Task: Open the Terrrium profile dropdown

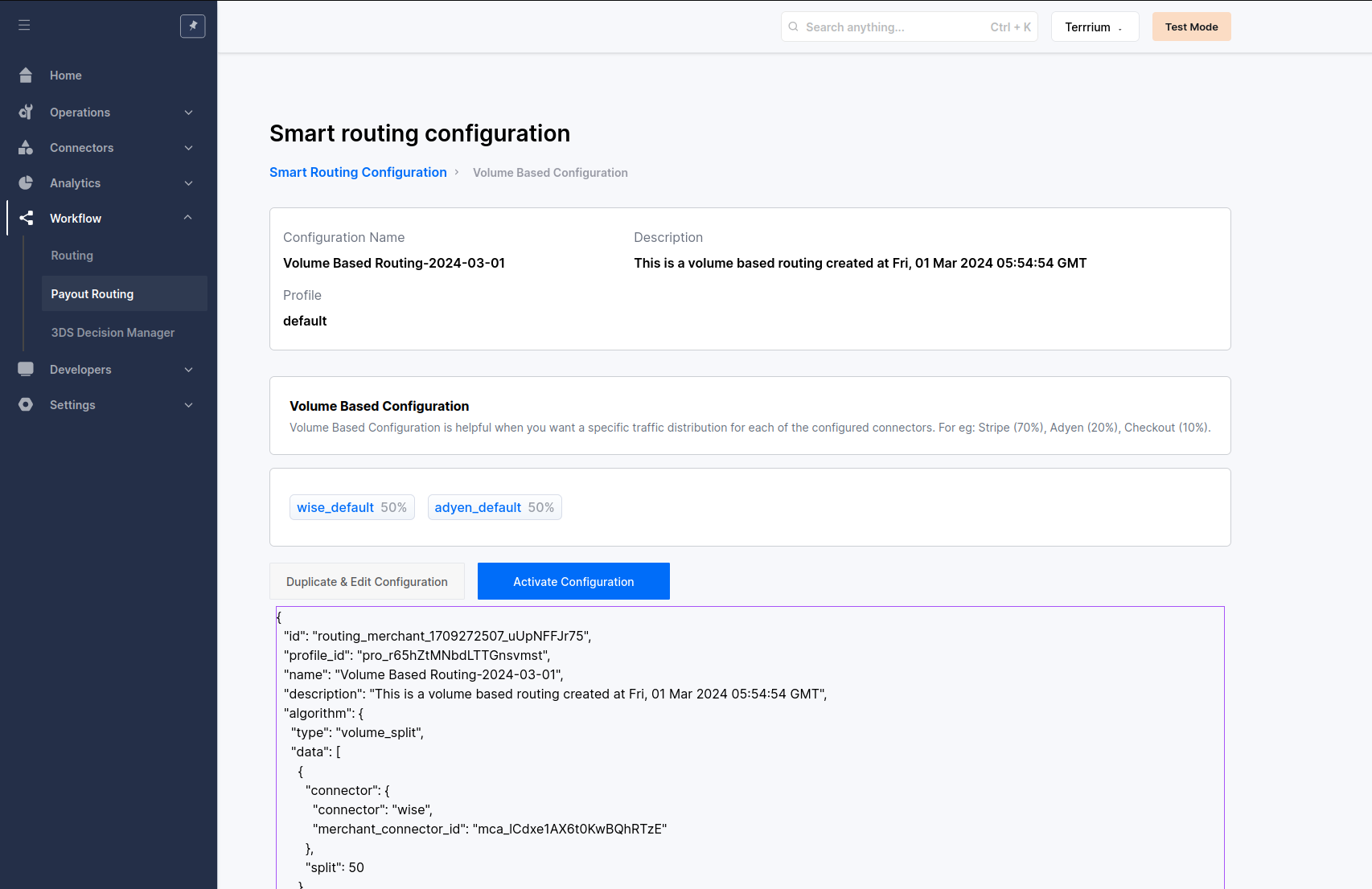Action: click(x=1095, y=27)
